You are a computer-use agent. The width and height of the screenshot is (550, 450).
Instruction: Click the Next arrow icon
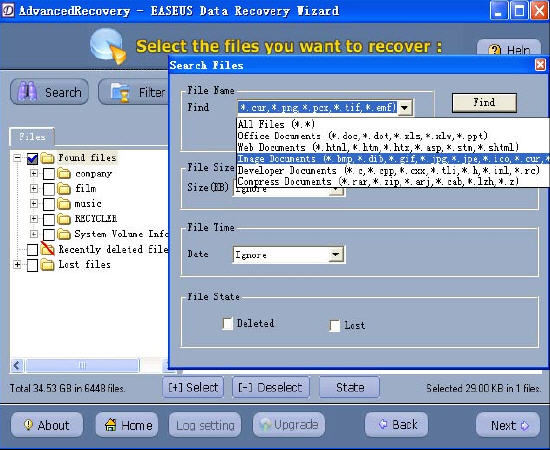525,425
